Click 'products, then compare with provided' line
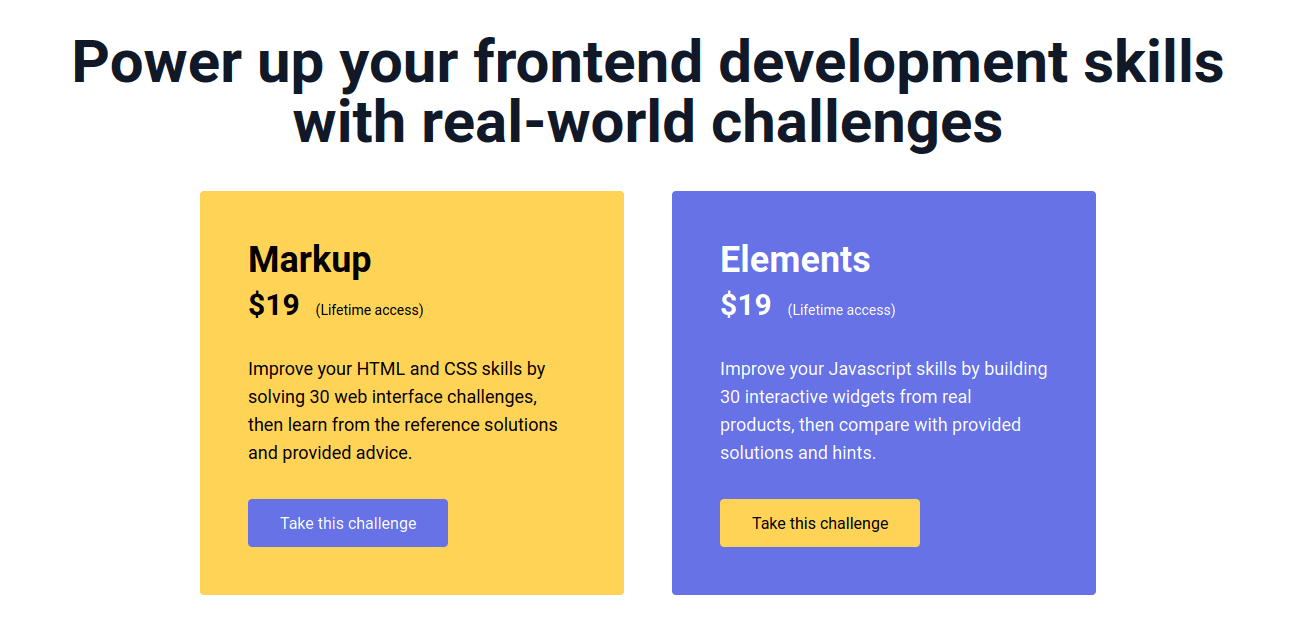1294x644 pixels. coord(870,425)
